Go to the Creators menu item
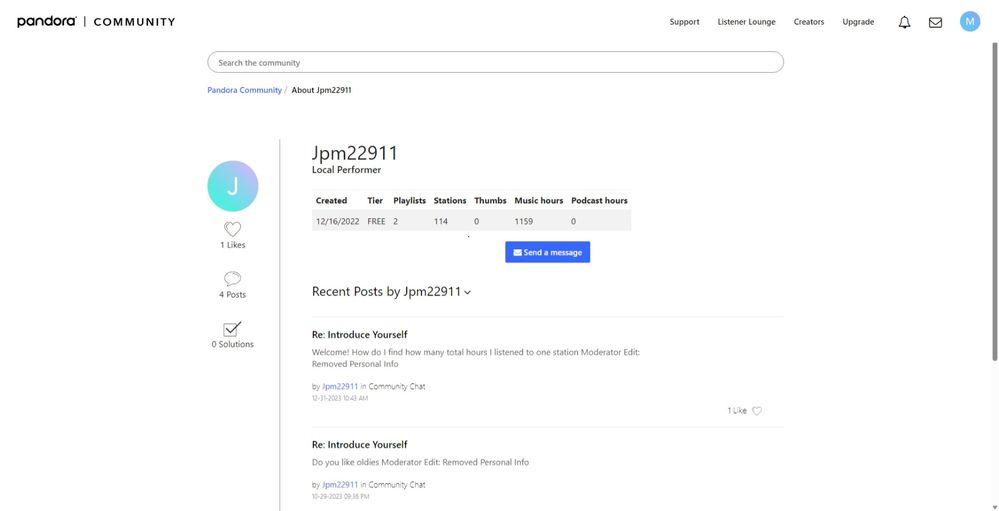This screenshot has height=511, width=999. (x=808, y=22)
